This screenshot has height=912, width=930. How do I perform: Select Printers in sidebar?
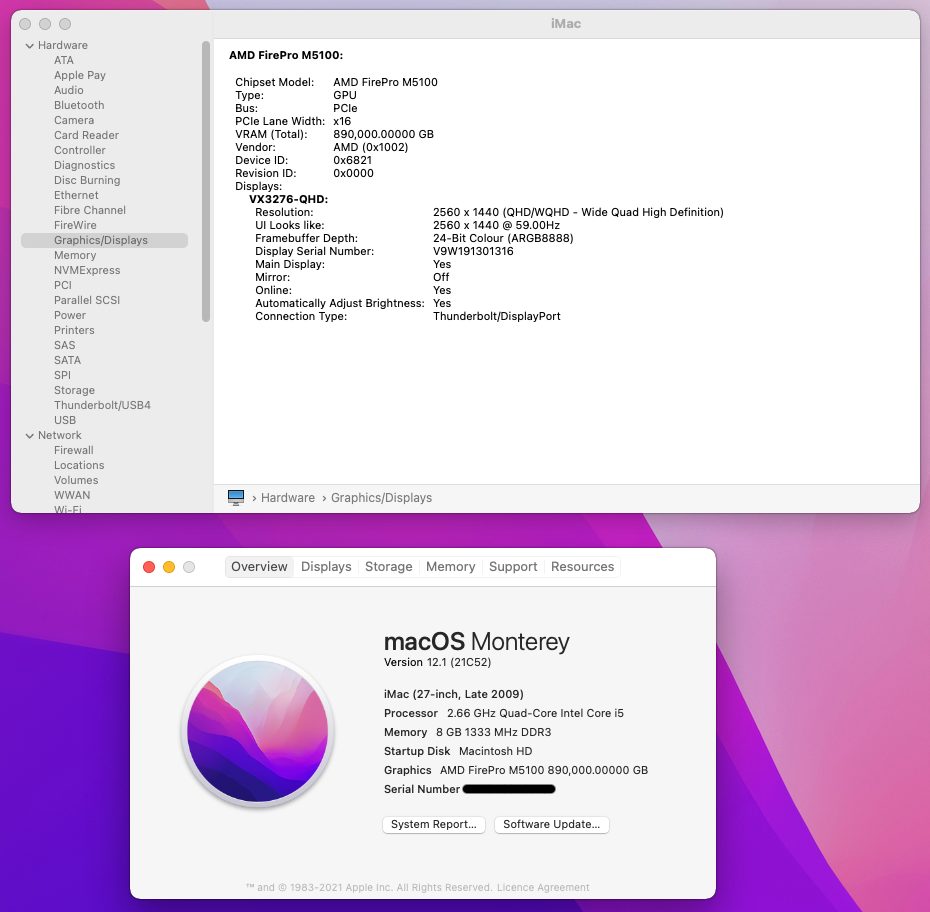74,330
